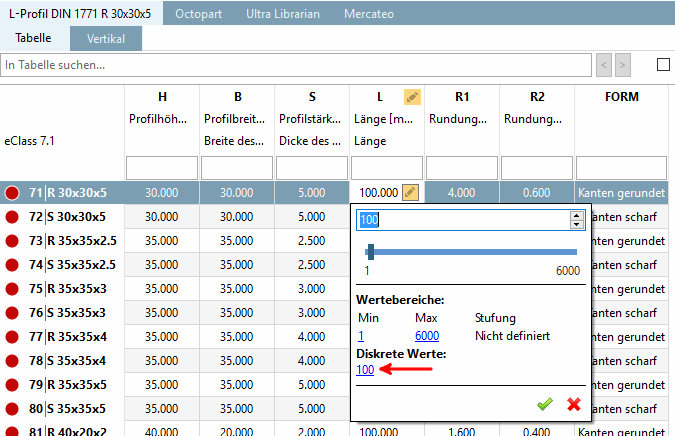Screen dimensions: 675x436
Task: Toggle the checkbox right of the search bar
Action: tap(663, 65)
